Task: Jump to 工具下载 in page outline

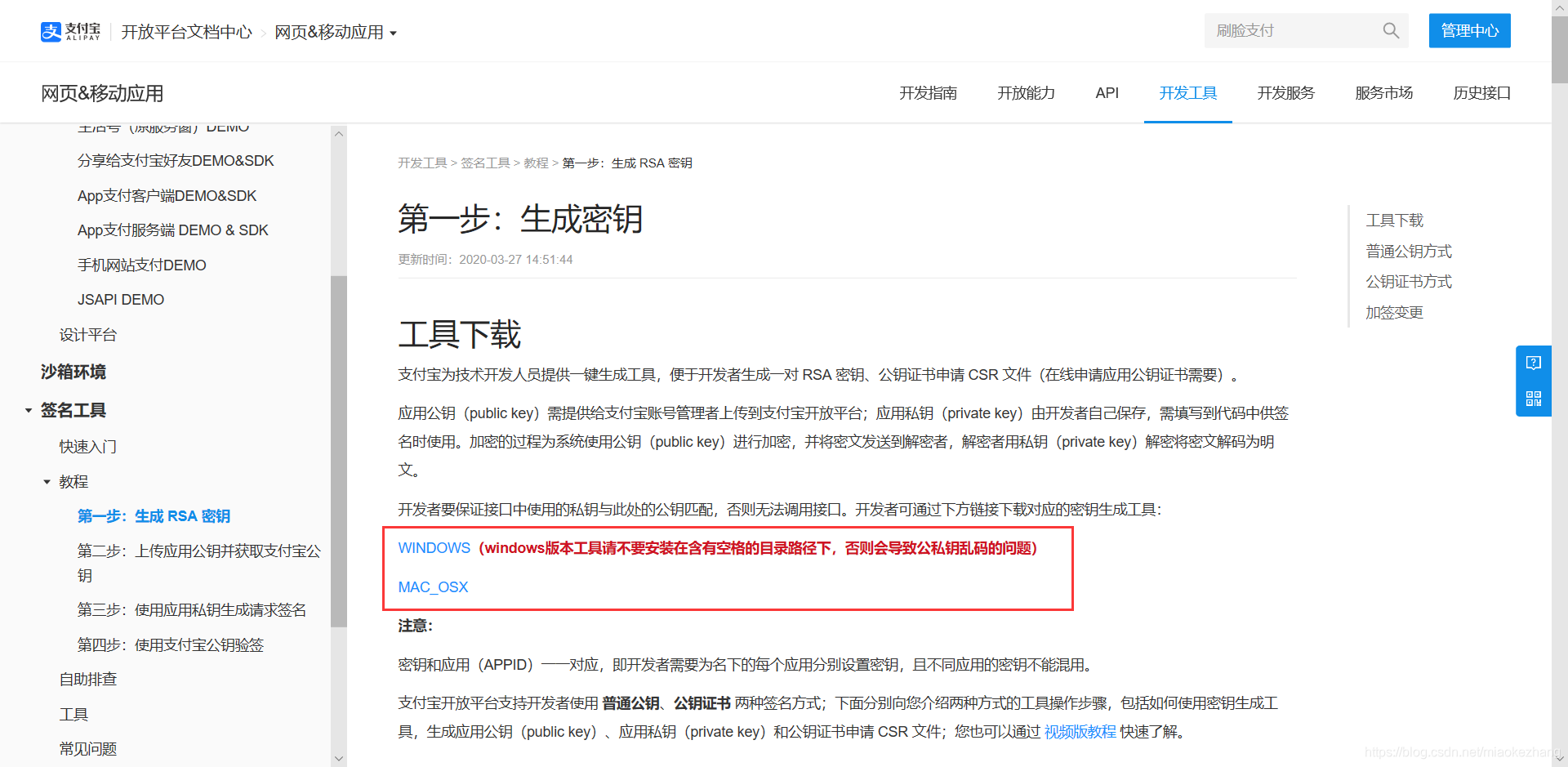Action: click(x=1394, y=221)
